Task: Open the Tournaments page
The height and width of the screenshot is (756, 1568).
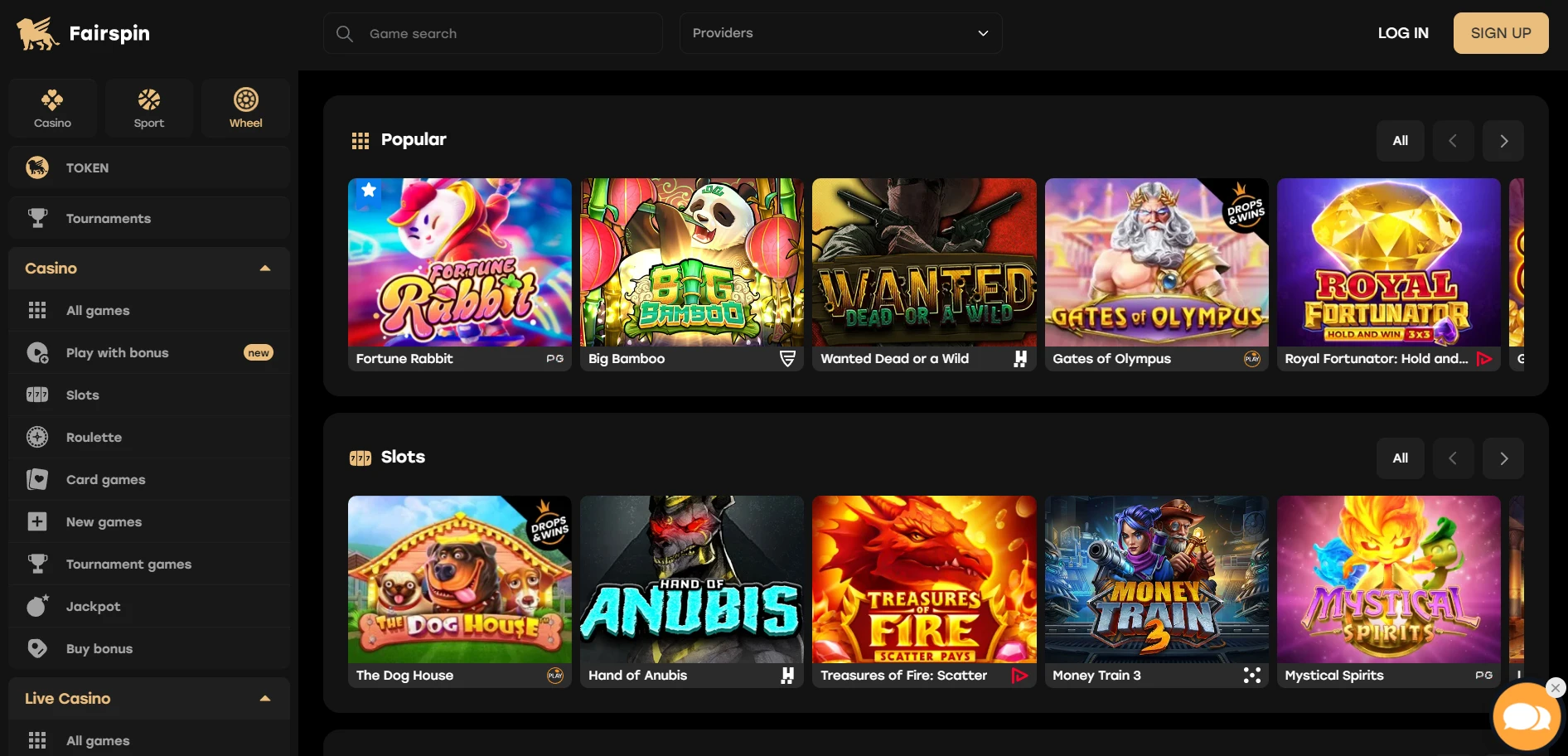Action: [149, 218]
